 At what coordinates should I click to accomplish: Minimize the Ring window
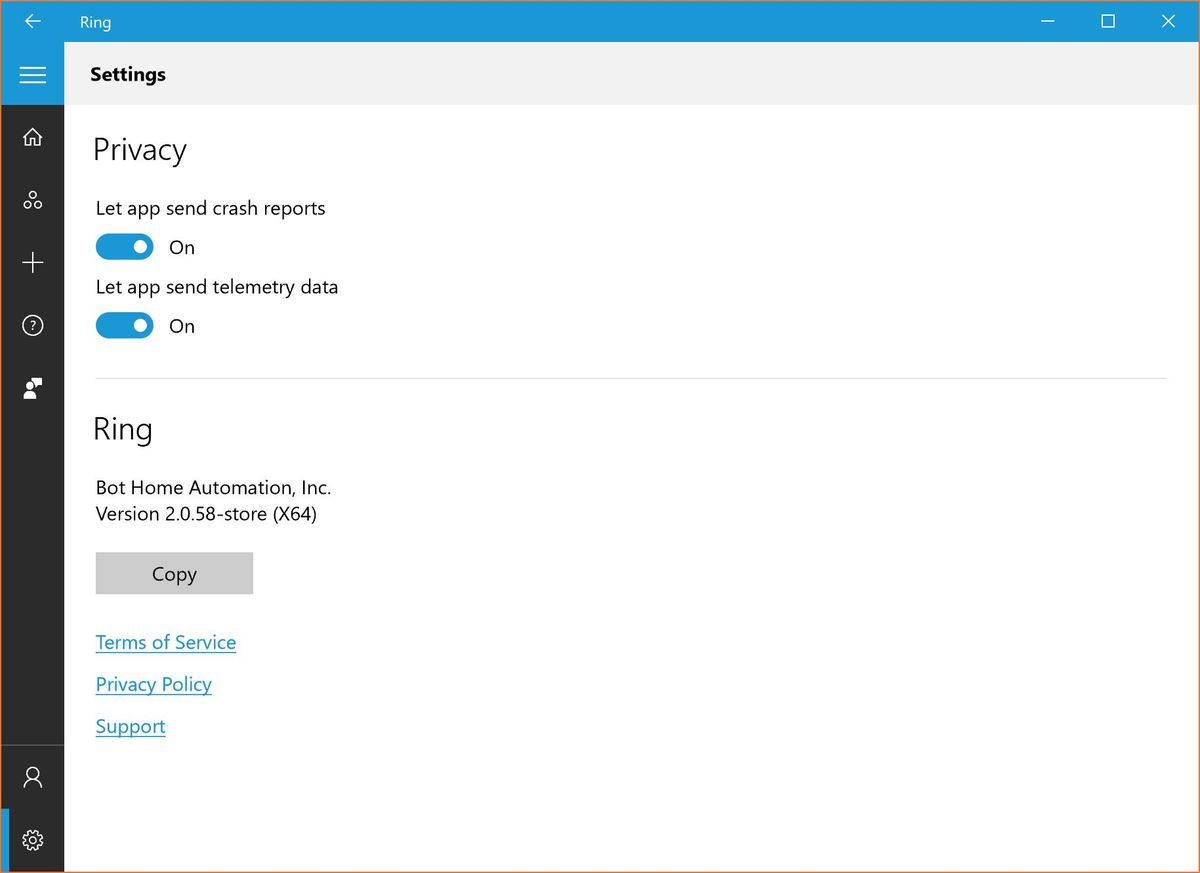click(1047, 21)
